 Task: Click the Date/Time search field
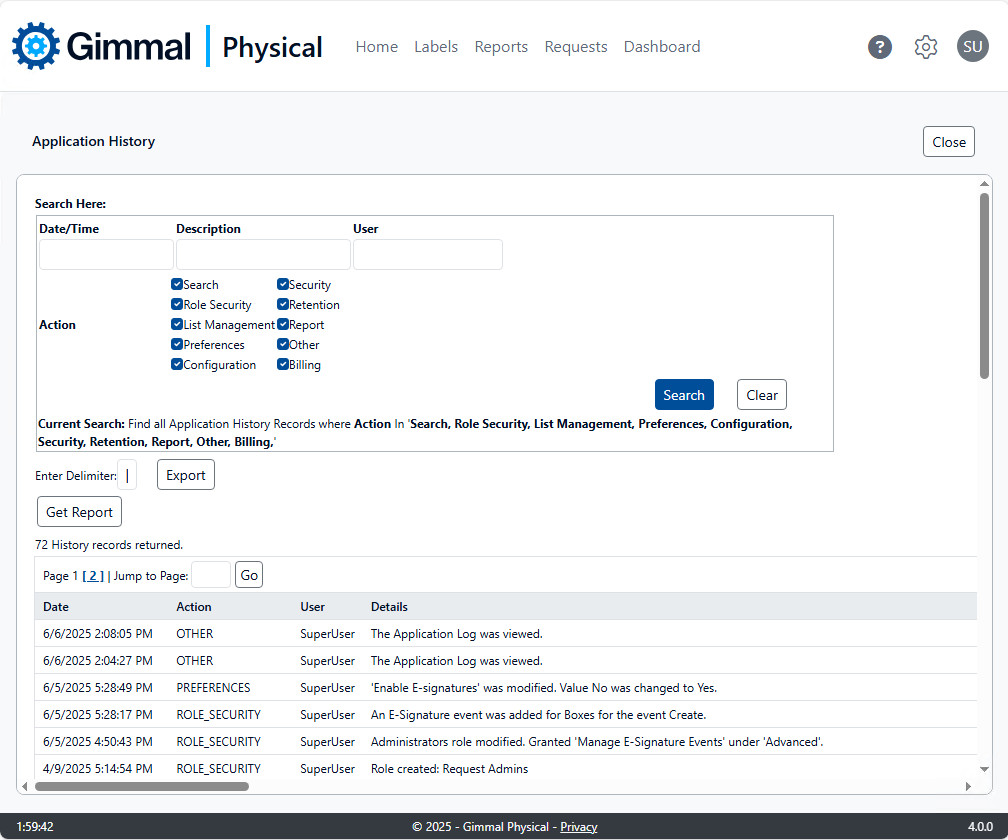[106, 255]
